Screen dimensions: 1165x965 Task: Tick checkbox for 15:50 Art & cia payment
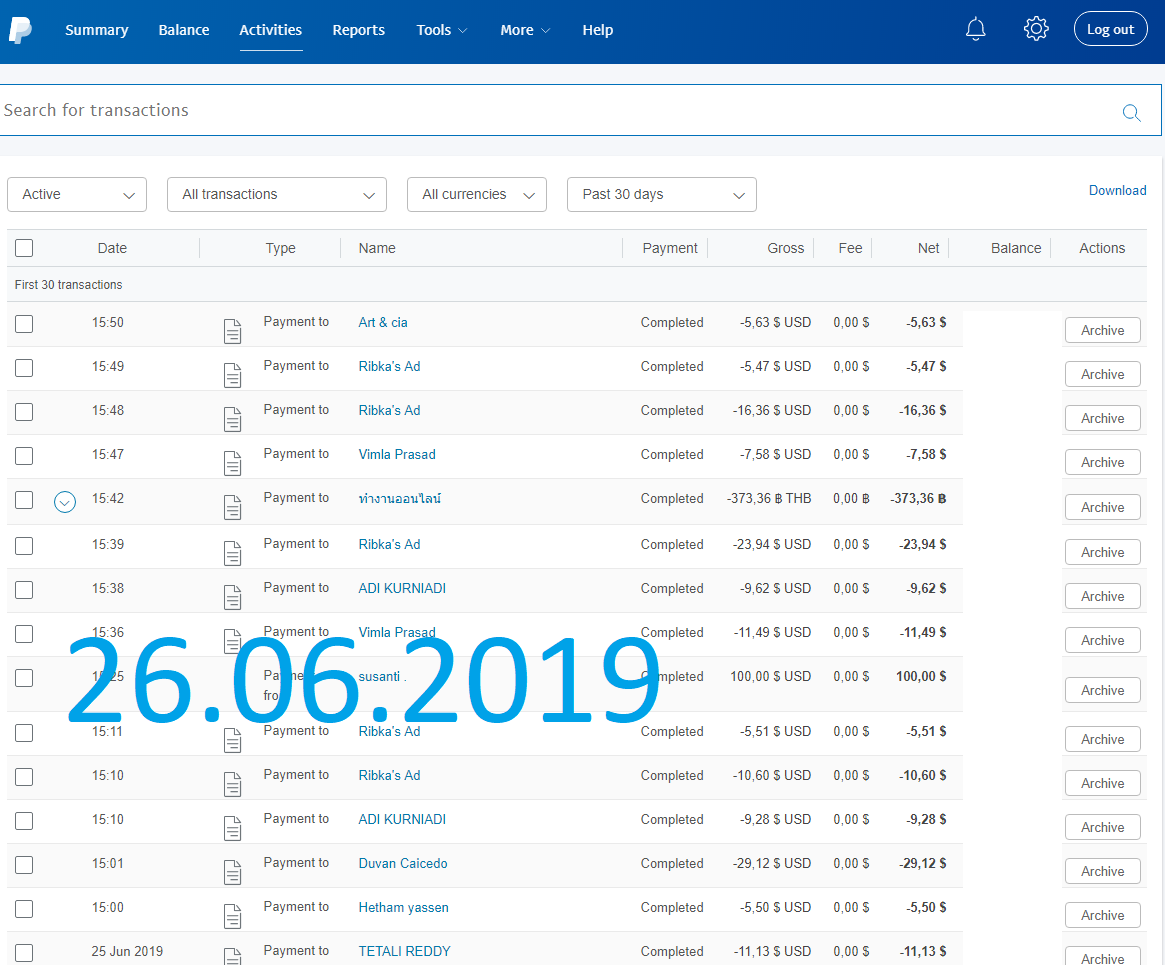(24, 323)
